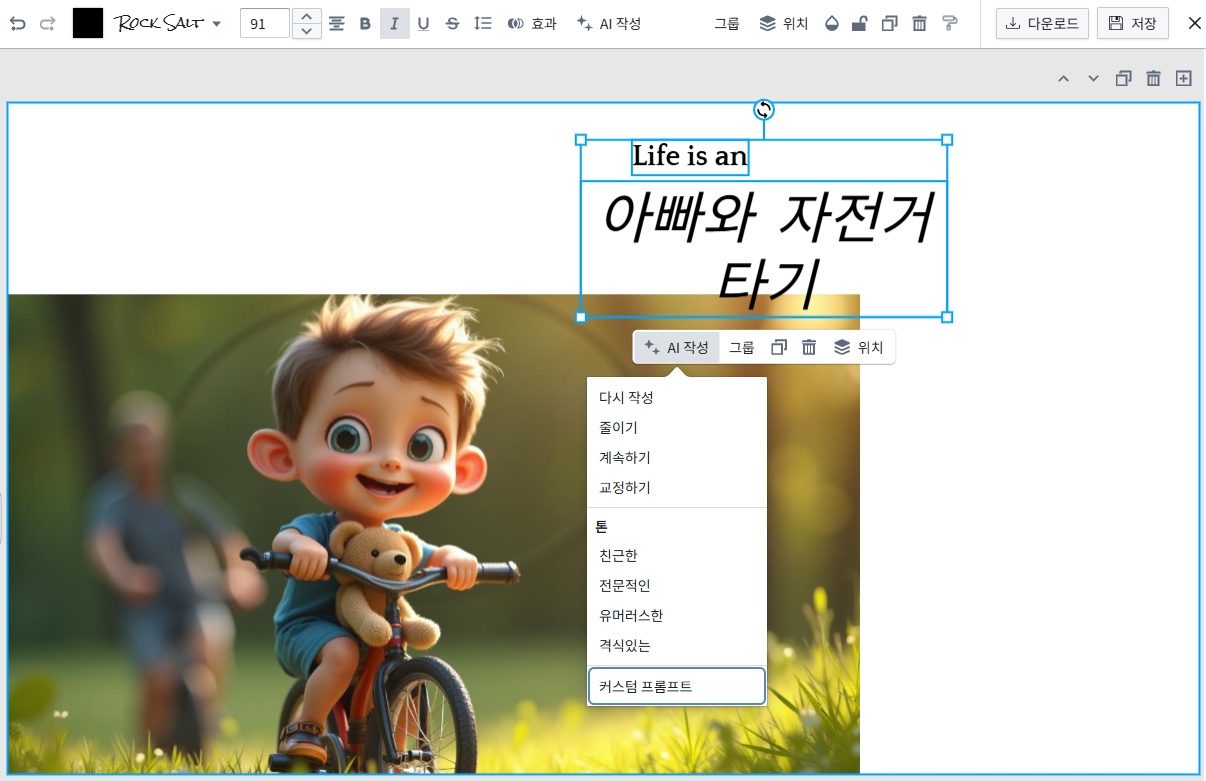Open the Rock Salt font dropdown
This screenshot has width=1206, height=781.
(x=170, y=23)
